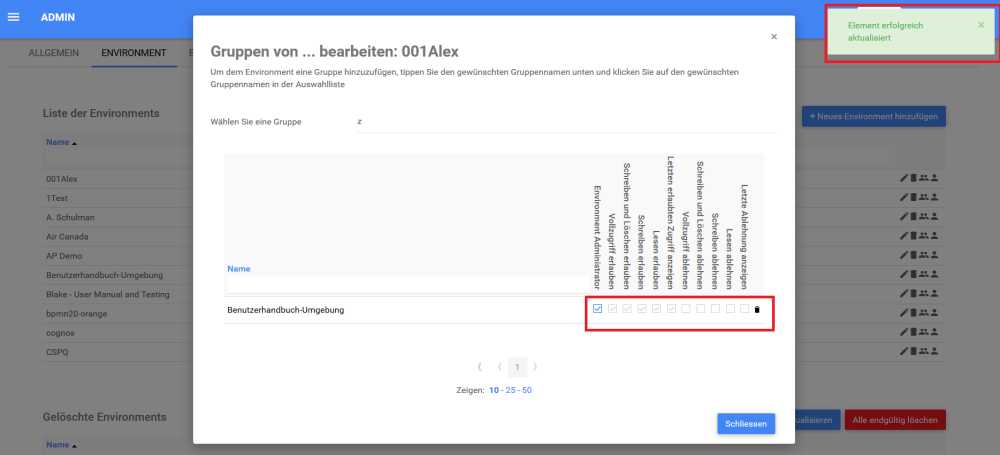Click the Schliessen button
The width and height of the screenshot is (1000, 455).
pyautogui.click(x=746, y=424)
